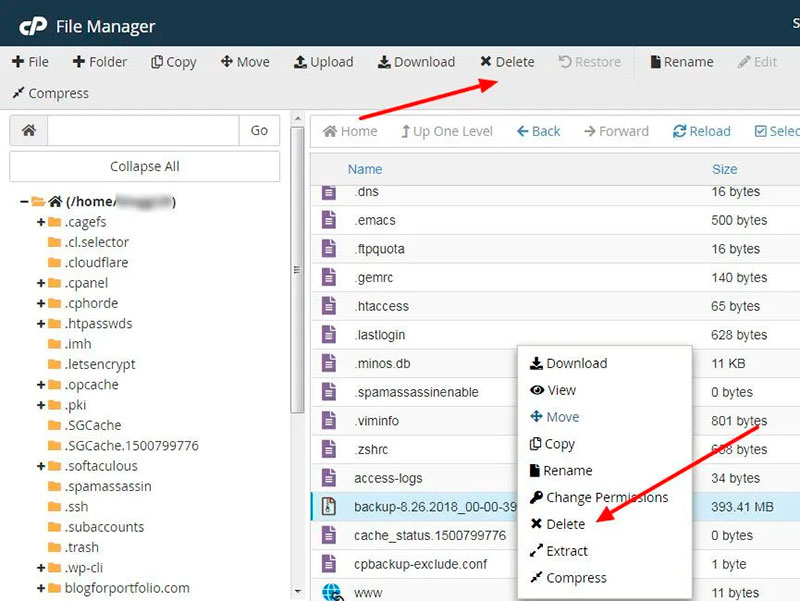Click the Reload icon in navigation bar

click(680, 131)
